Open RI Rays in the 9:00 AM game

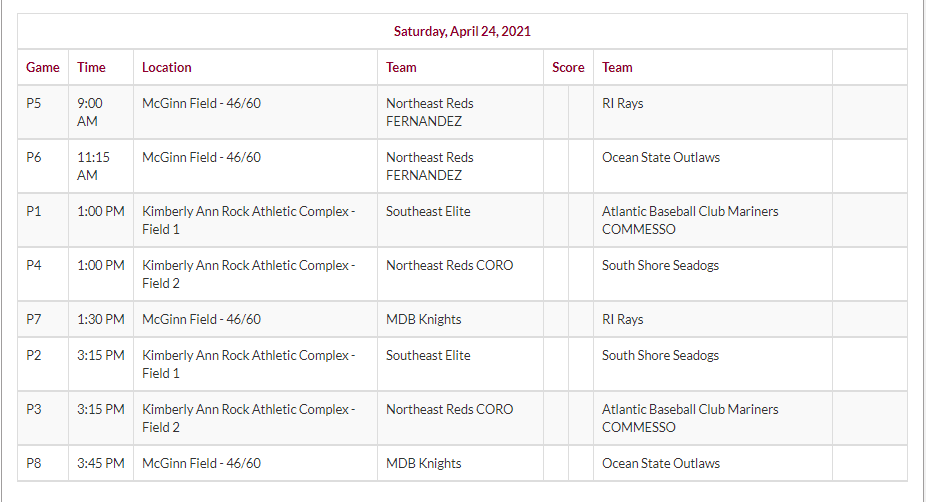point(622,103)
